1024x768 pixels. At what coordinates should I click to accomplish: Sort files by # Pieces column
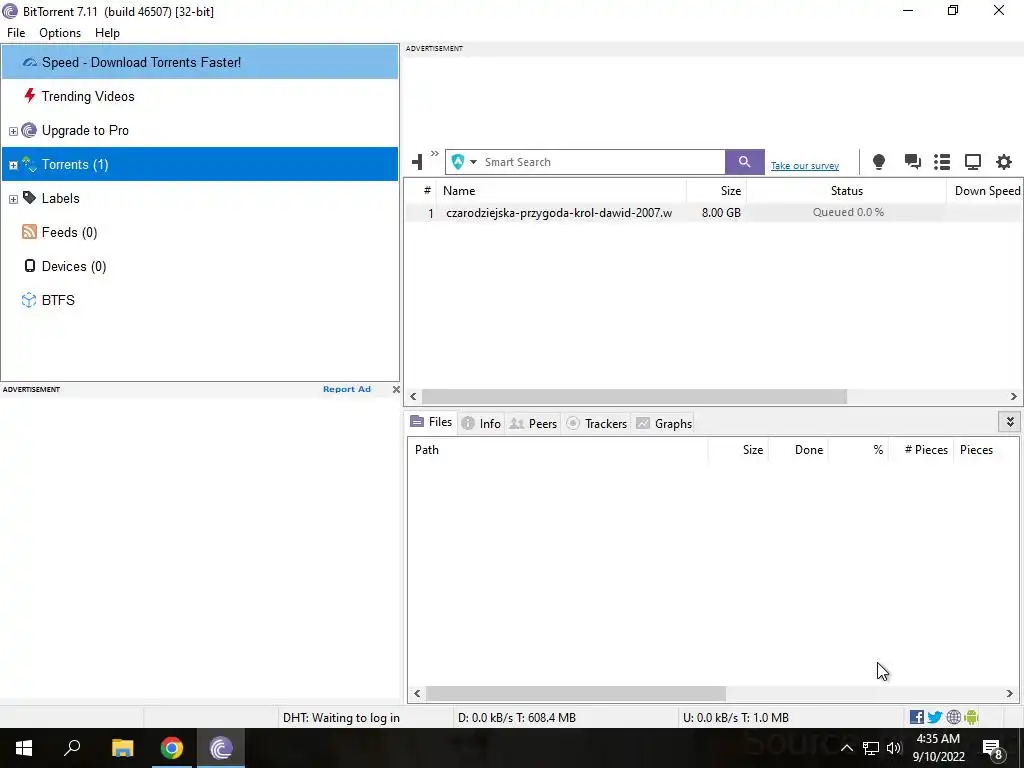[x=920, y=450]
